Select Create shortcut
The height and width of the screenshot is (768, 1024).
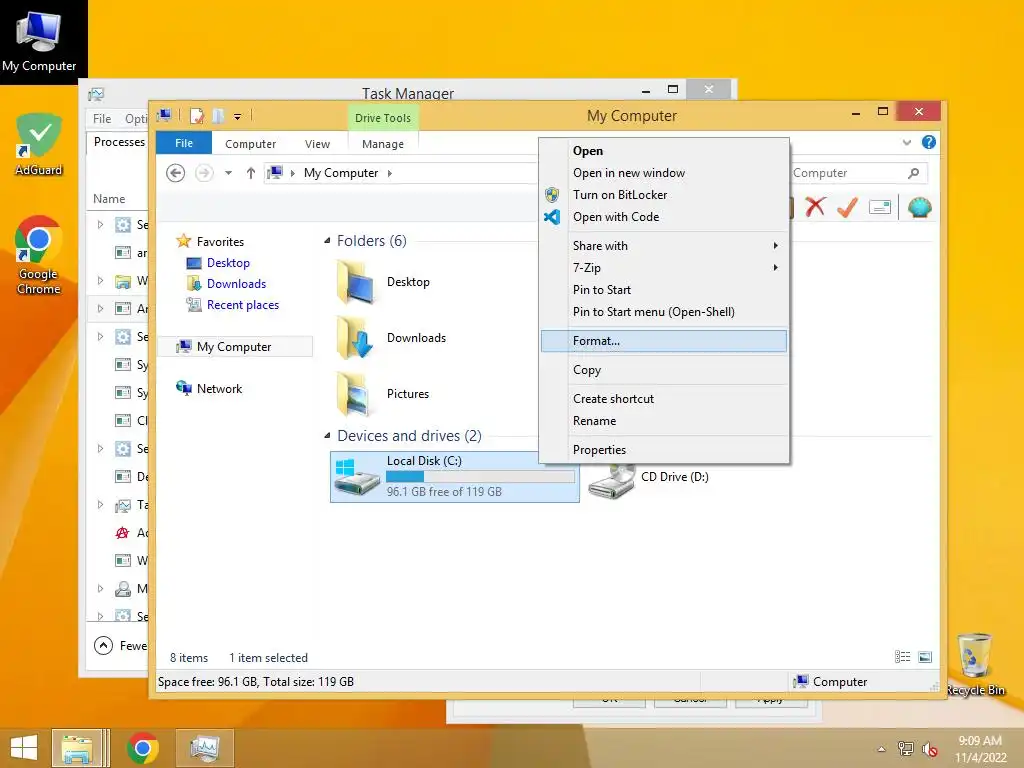click(664, 399)
